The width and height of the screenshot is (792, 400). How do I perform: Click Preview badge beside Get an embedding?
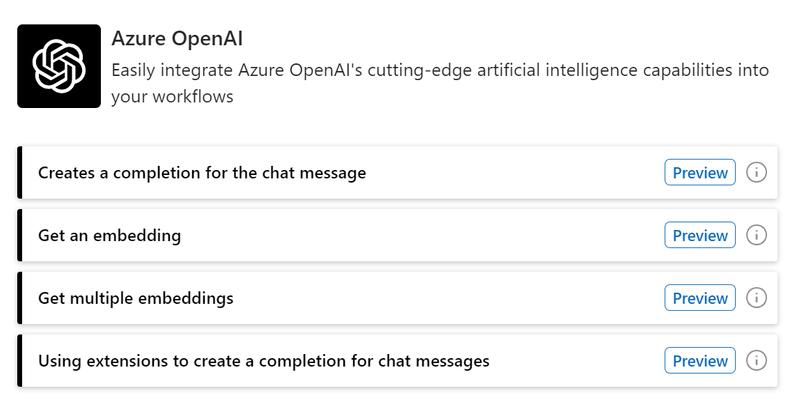pyautogui.click(x=700, y=236)
